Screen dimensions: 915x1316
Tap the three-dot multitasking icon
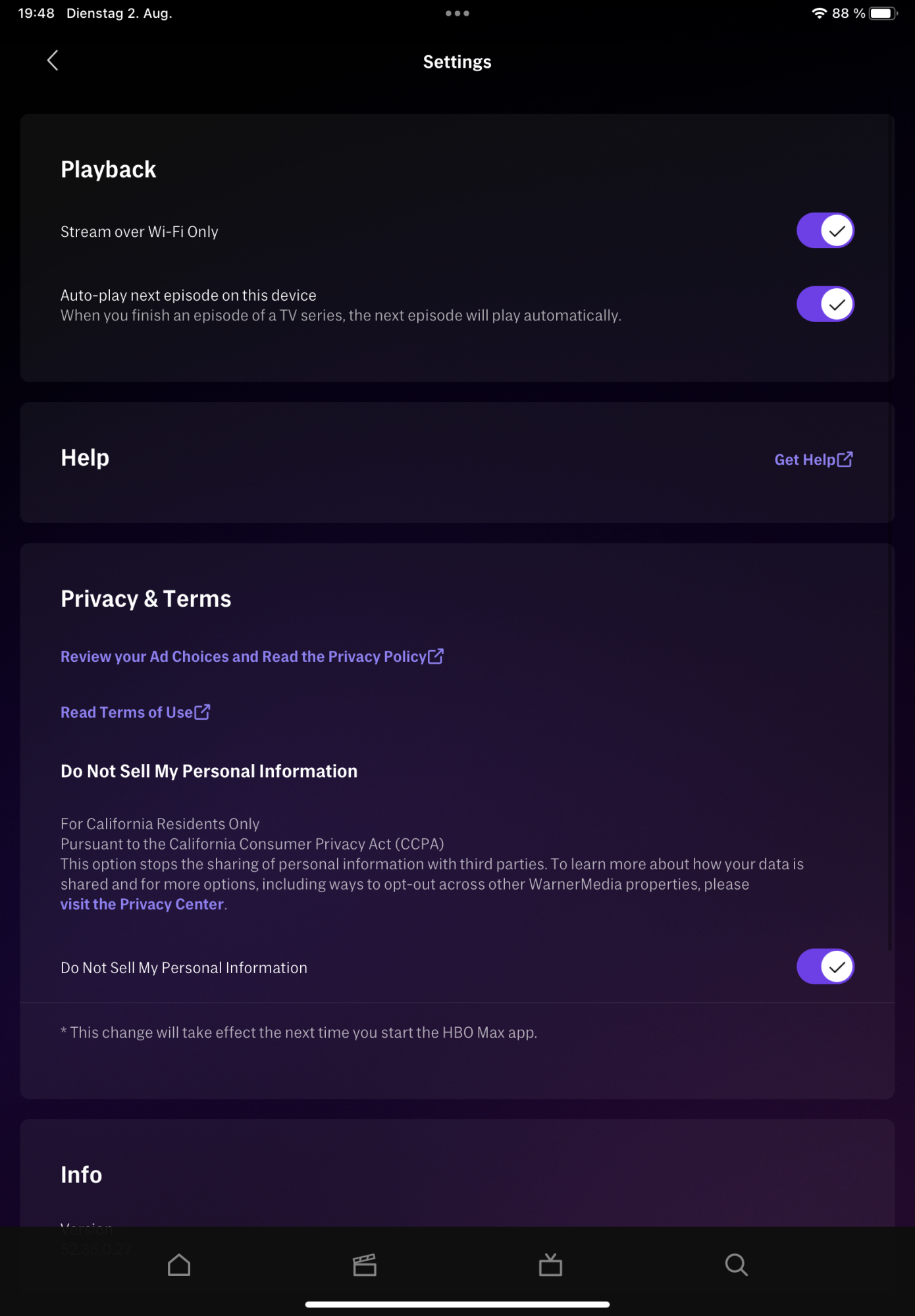click(457, 13)
